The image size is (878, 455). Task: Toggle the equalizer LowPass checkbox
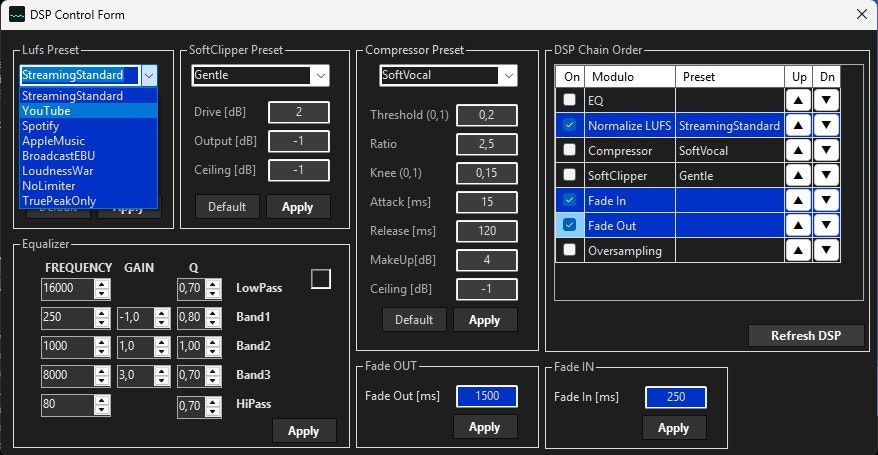[321, 279]
